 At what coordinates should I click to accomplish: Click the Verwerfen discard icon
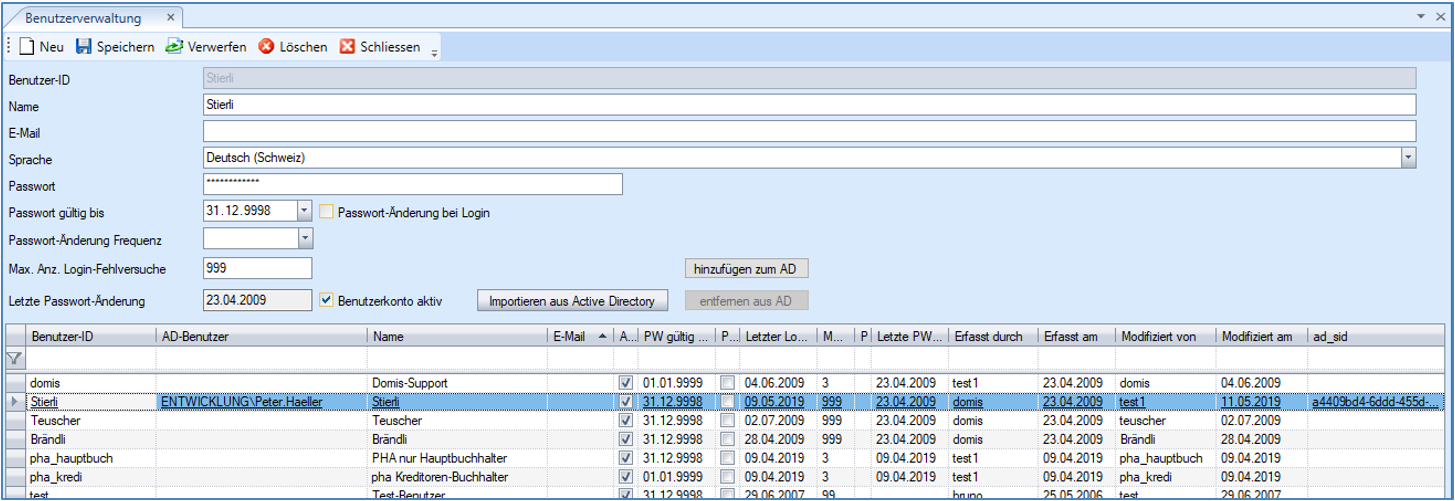(x=174, y=47)
